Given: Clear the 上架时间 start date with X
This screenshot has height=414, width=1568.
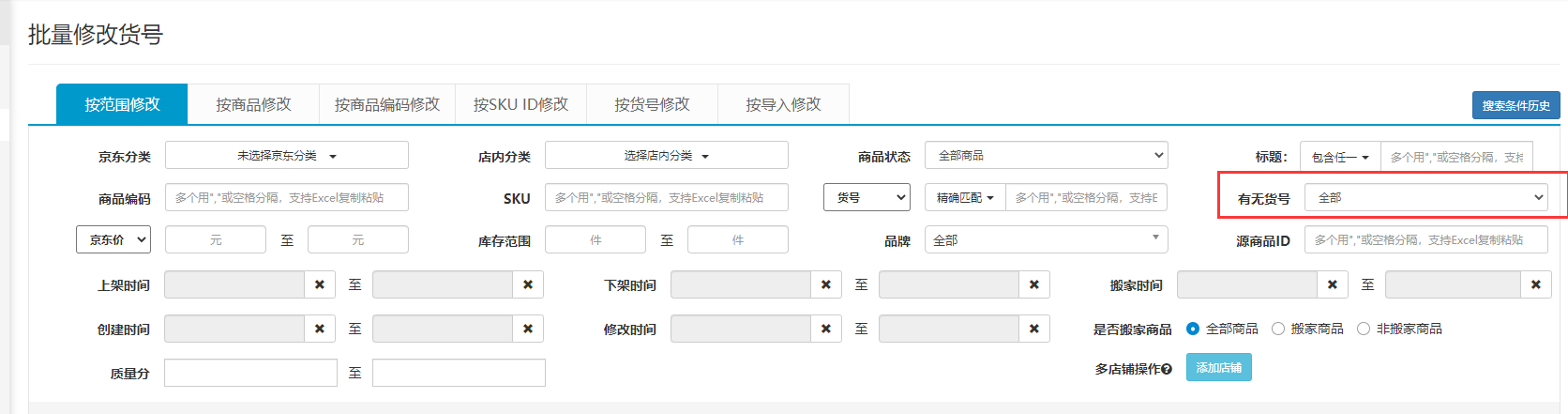Looking at the screenshot, I should [x=320, y=284].
